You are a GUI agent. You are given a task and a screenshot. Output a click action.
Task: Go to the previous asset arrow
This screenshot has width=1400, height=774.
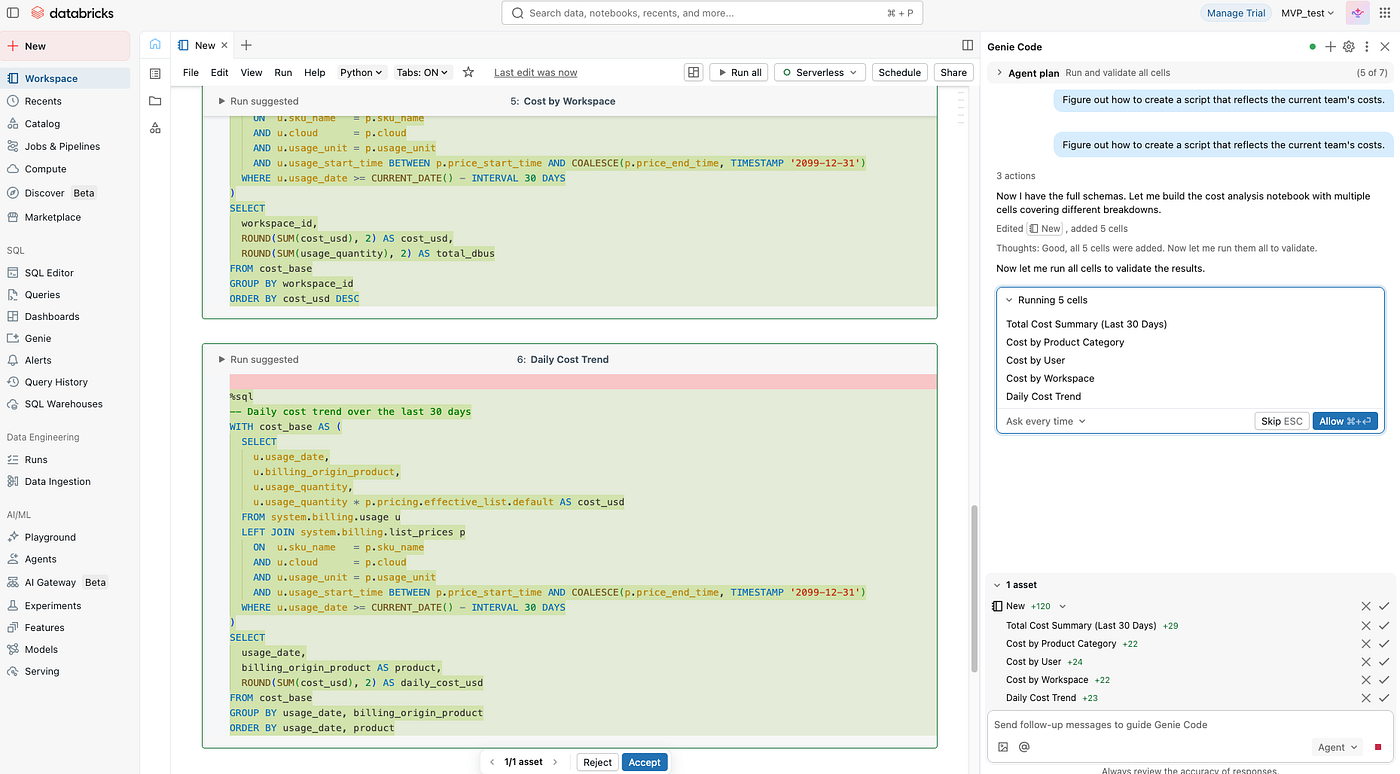tap(492, 762)
